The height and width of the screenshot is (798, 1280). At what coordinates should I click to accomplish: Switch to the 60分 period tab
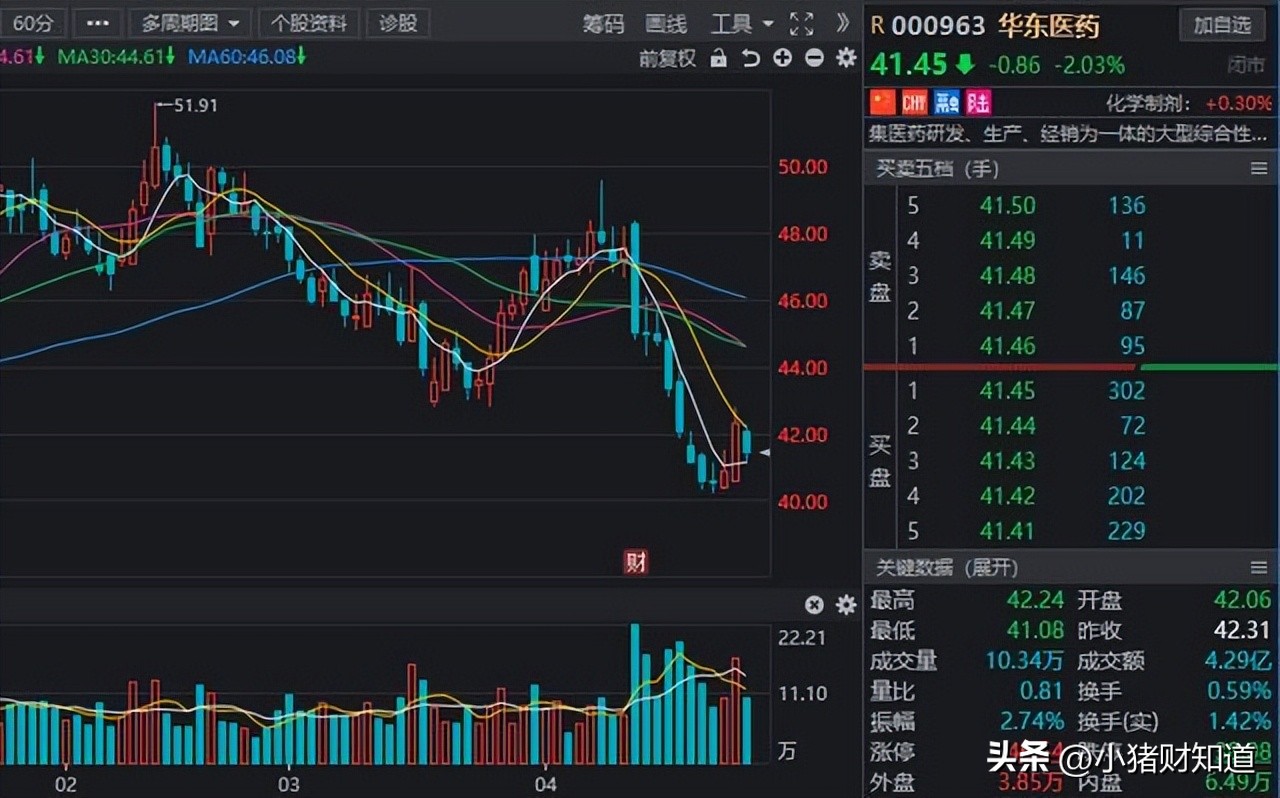[35, 22]
